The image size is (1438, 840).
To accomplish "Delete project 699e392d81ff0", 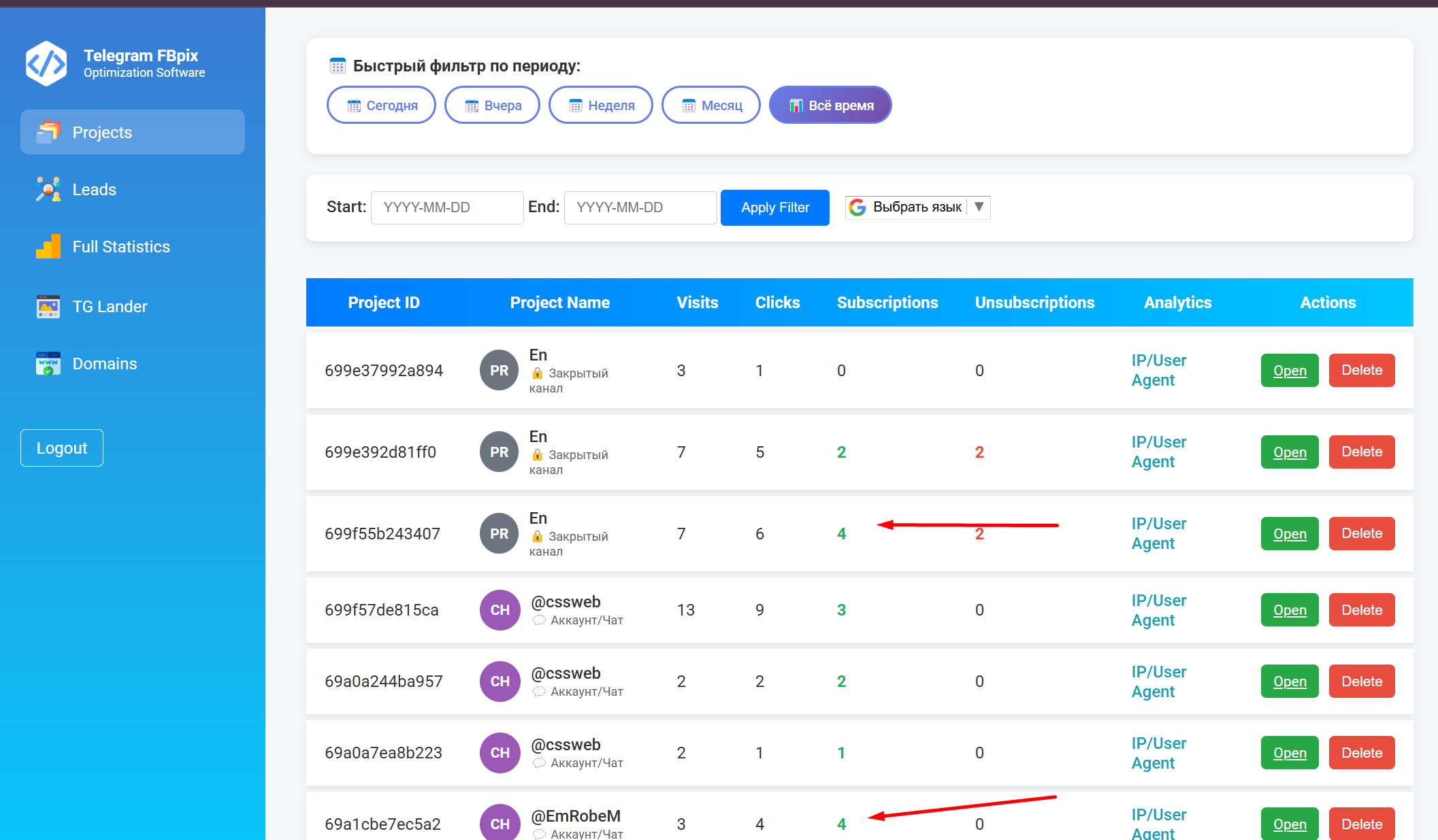I will pyautogui.click(x=1361, y=452).
